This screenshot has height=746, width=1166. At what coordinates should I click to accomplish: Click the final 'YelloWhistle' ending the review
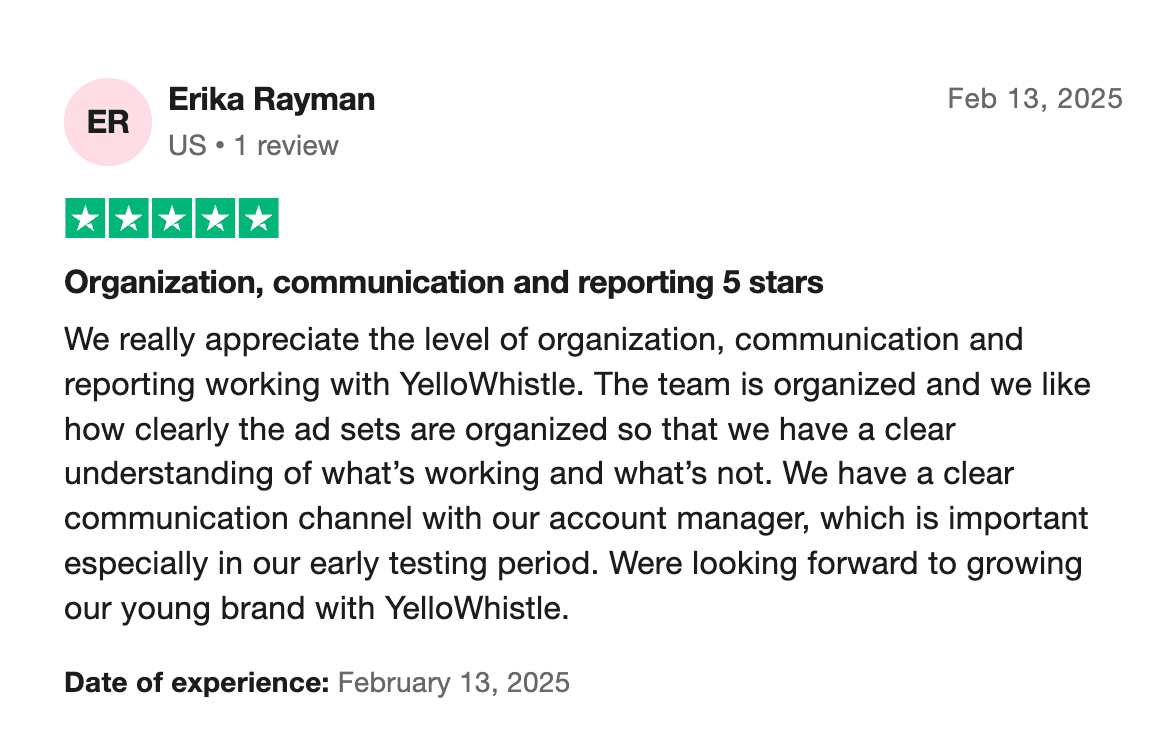point(476,608)
